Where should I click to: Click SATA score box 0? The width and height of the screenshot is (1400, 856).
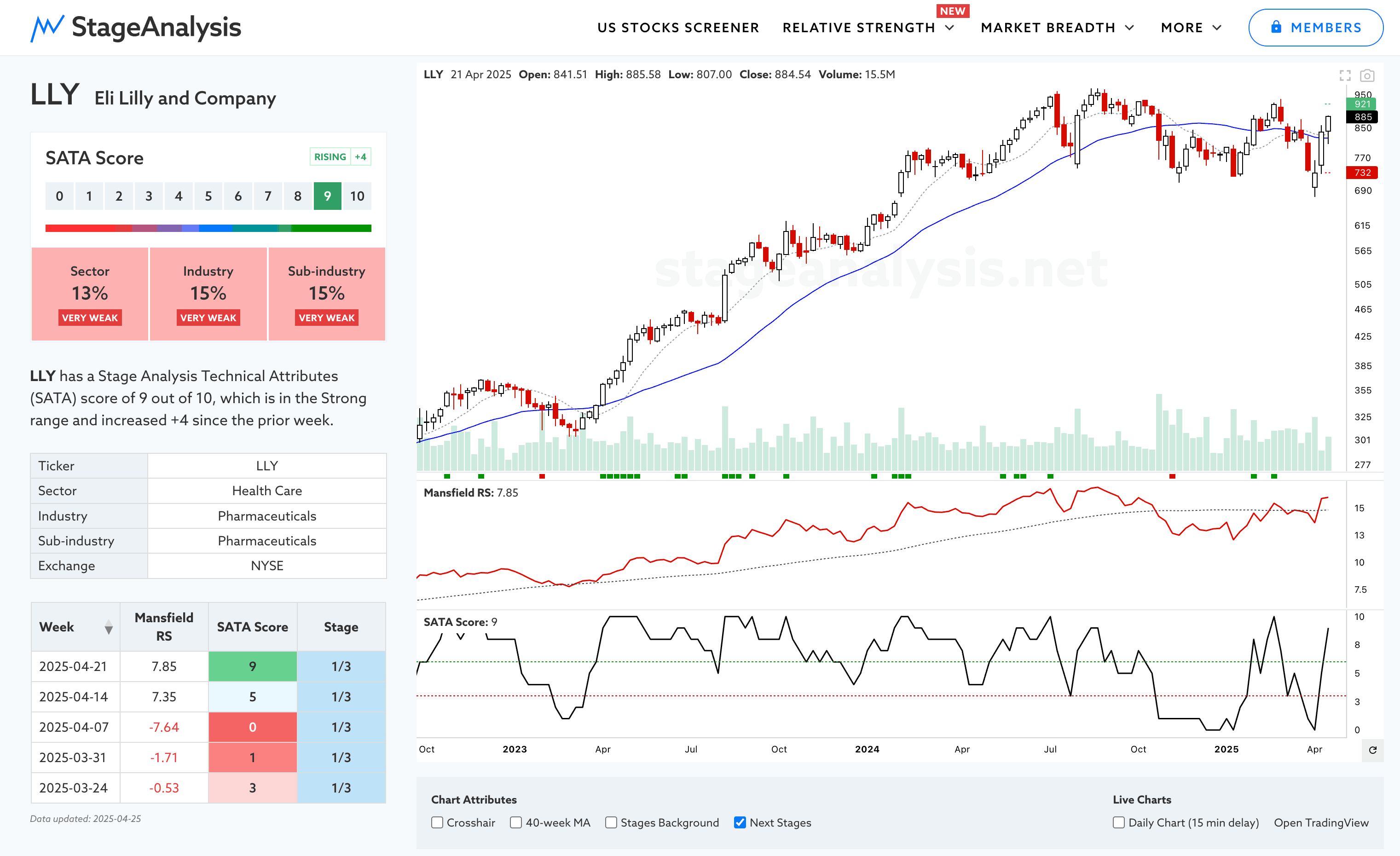[x=59, y=196]
